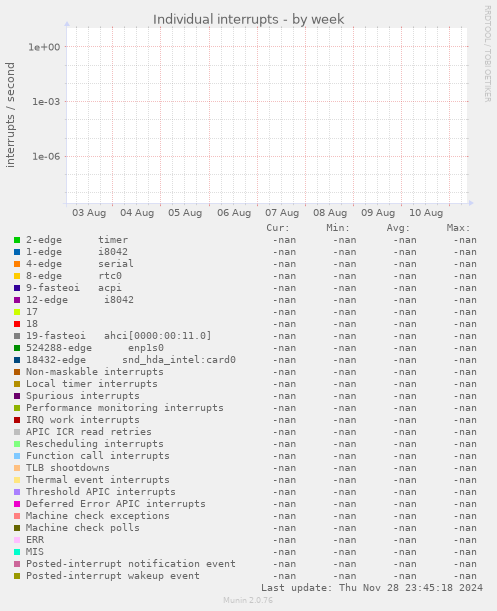Click the yellow 8-edge rtc0 legend swatch
Viewport: 497px width, 611px height.
coord(17,276)
